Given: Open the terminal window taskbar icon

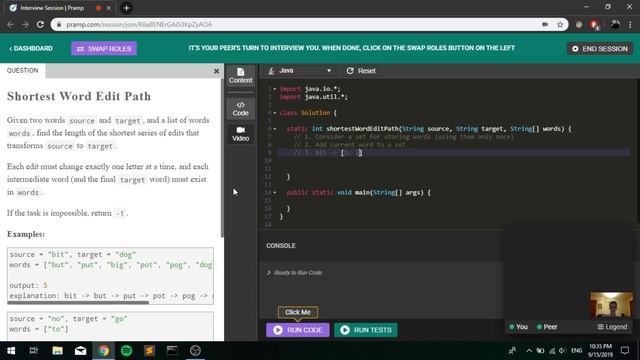Looking at the screenshot, I should pos(172,351).
